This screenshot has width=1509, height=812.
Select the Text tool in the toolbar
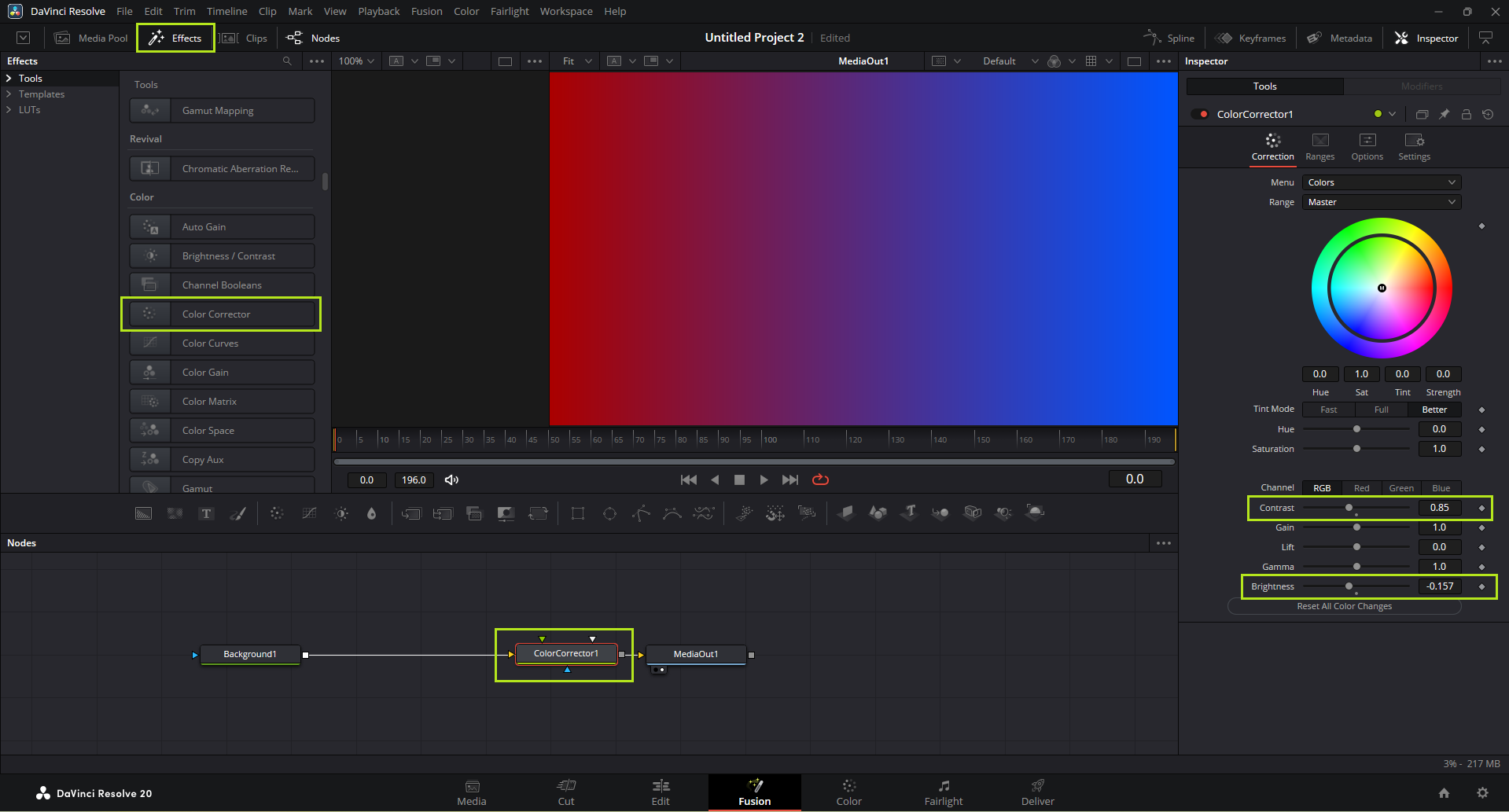click(x=206, y=513)
